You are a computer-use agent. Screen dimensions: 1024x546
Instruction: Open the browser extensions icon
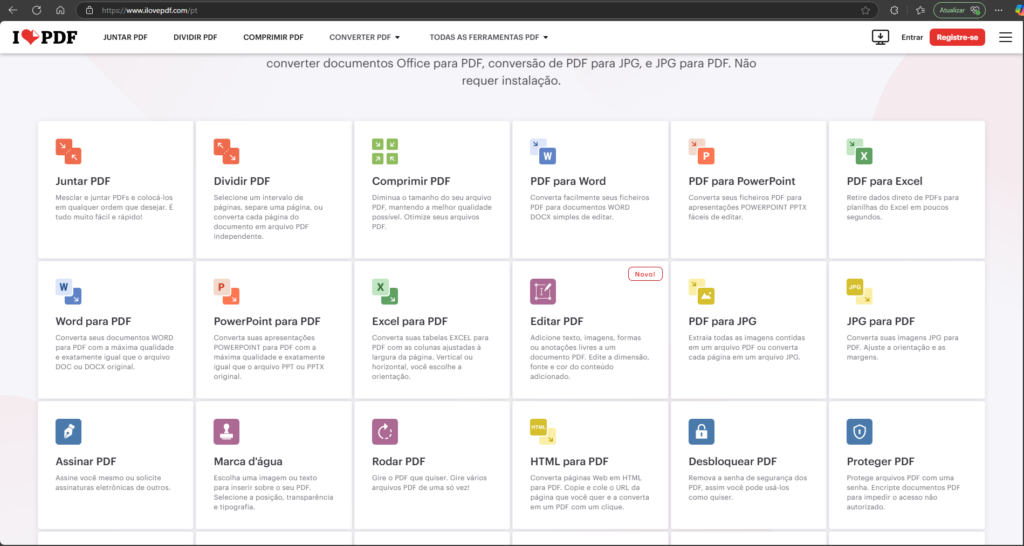coord(895,10)
